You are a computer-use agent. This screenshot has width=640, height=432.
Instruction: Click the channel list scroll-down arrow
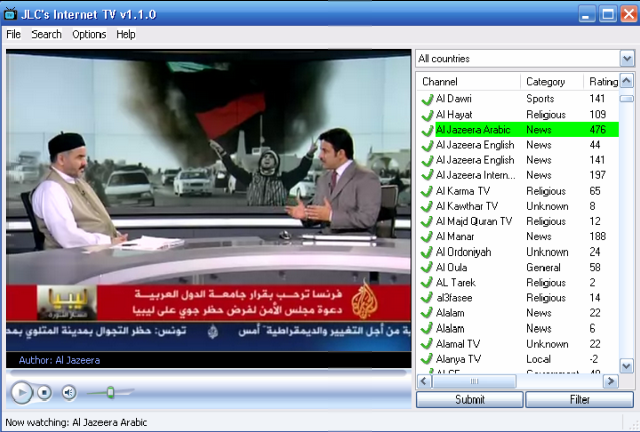(x=627, y=365)
